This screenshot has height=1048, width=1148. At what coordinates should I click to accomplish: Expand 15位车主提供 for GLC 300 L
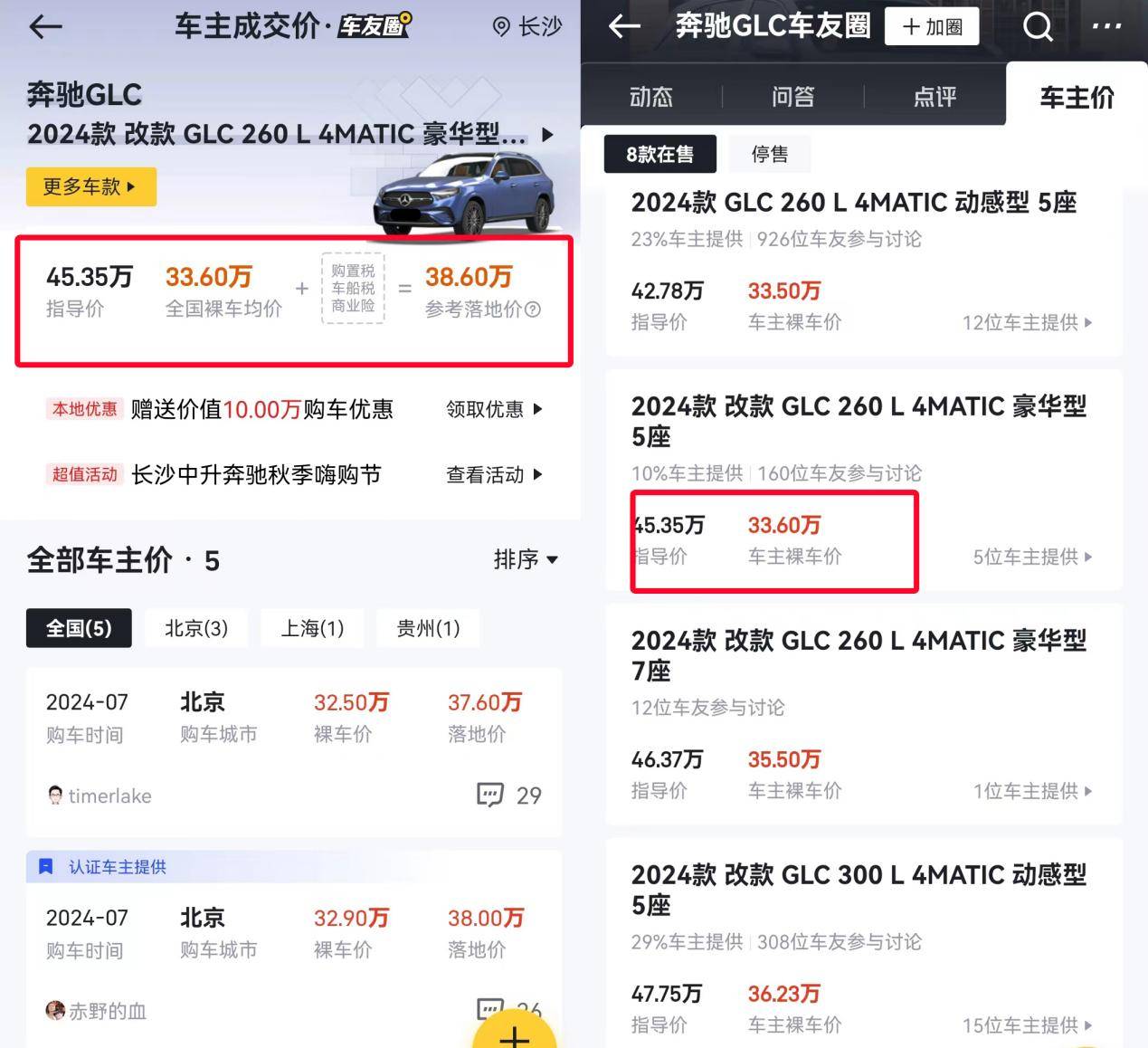1027,1025
